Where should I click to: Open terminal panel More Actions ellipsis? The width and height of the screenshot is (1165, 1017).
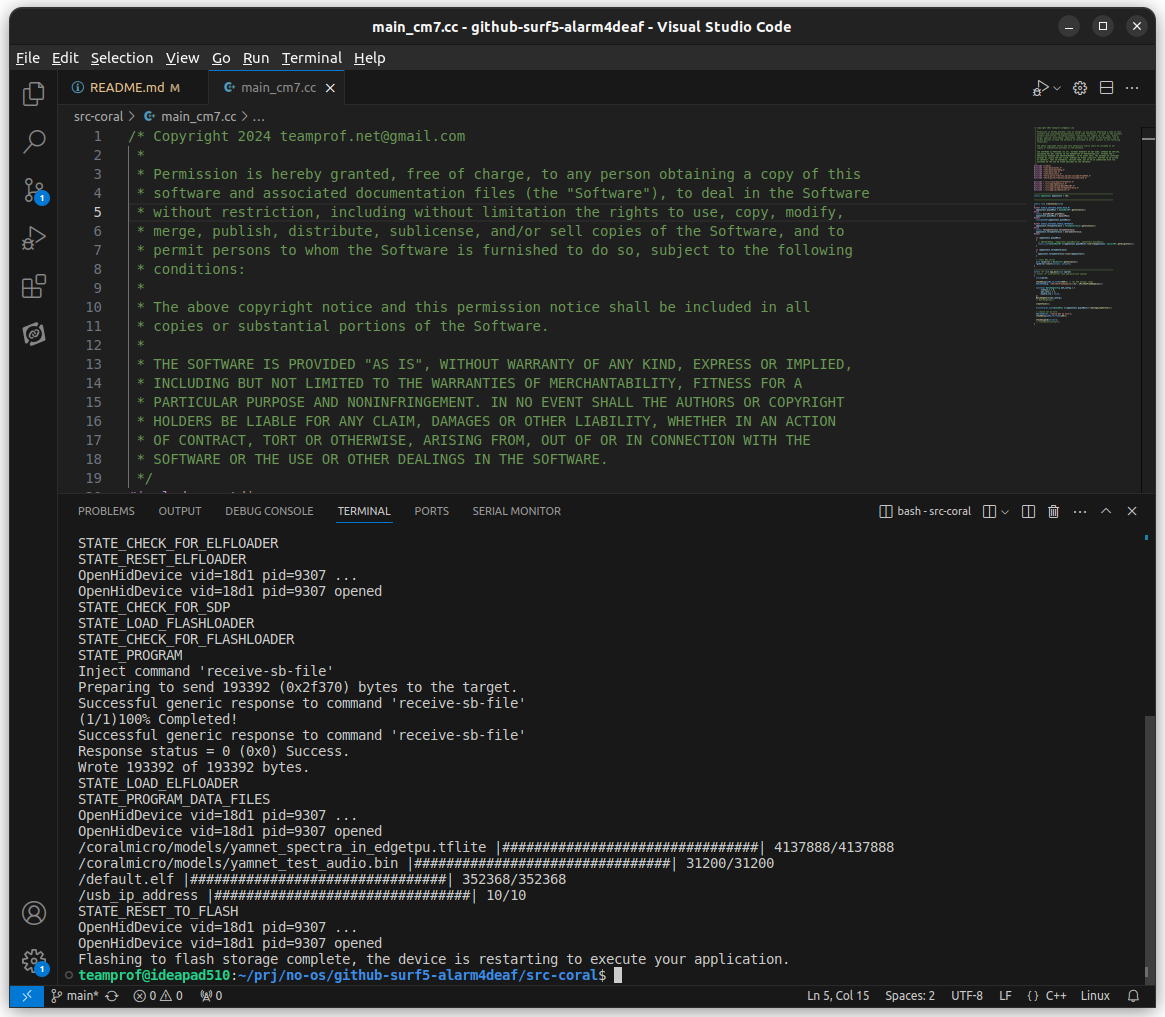tap(1080, 511)
